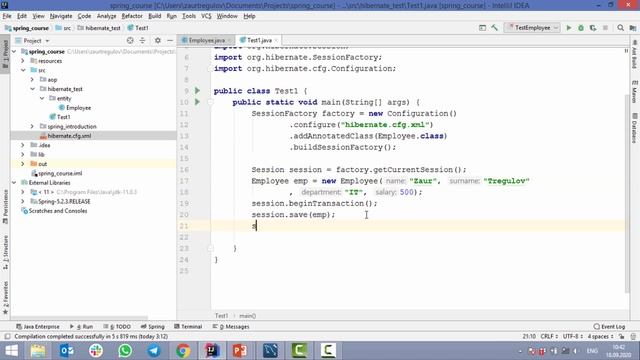
Task: Click the Project panel horizontal scrollbar
Action: [x=80, y=317]
